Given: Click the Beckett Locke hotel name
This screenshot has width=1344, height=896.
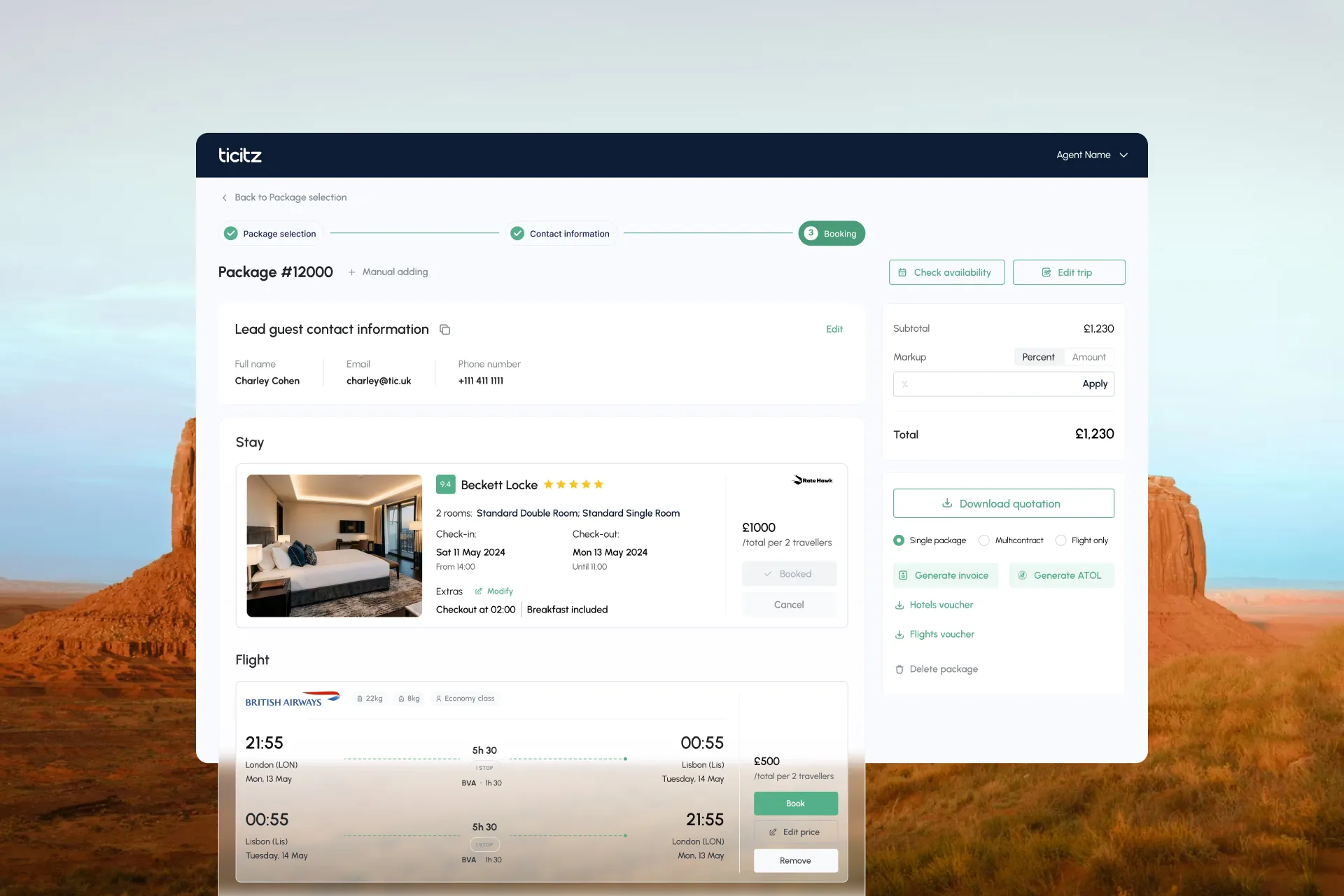Looking at the screenshot, I should [499, 485].
